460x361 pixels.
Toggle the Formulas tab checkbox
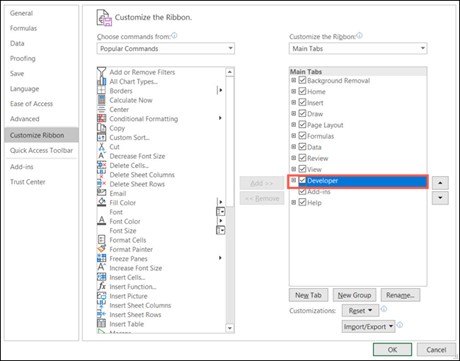pyautogui.click(x=302, y=135)
